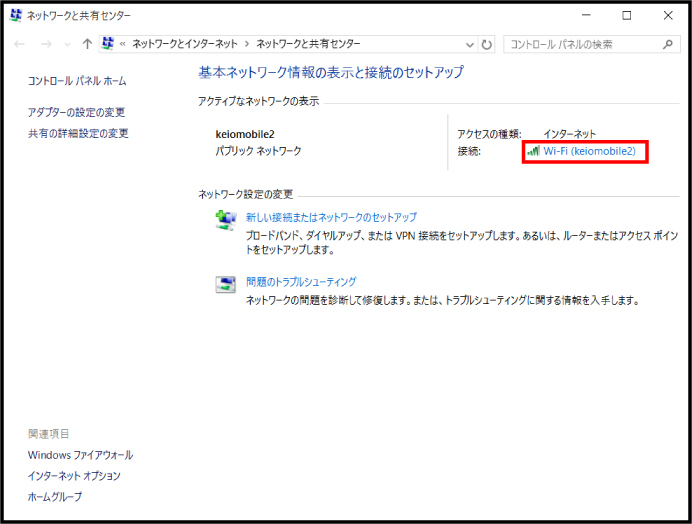Expand the « breadcrumb chevron in the address bar
Image resolution: width=692 pixels, height=524 pixels.
122,44
